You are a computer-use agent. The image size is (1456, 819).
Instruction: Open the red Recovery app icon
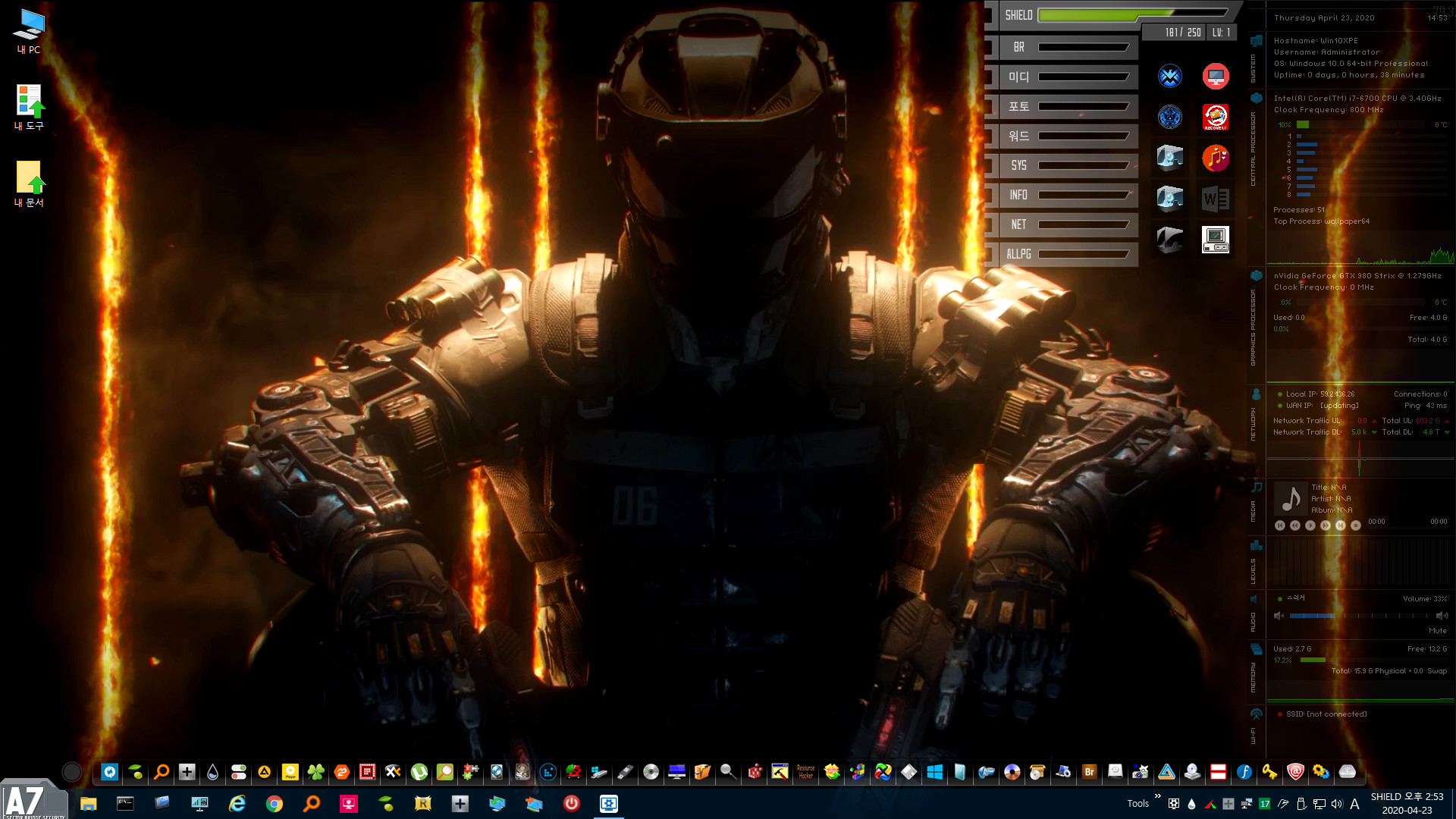tap(1216, 117)
